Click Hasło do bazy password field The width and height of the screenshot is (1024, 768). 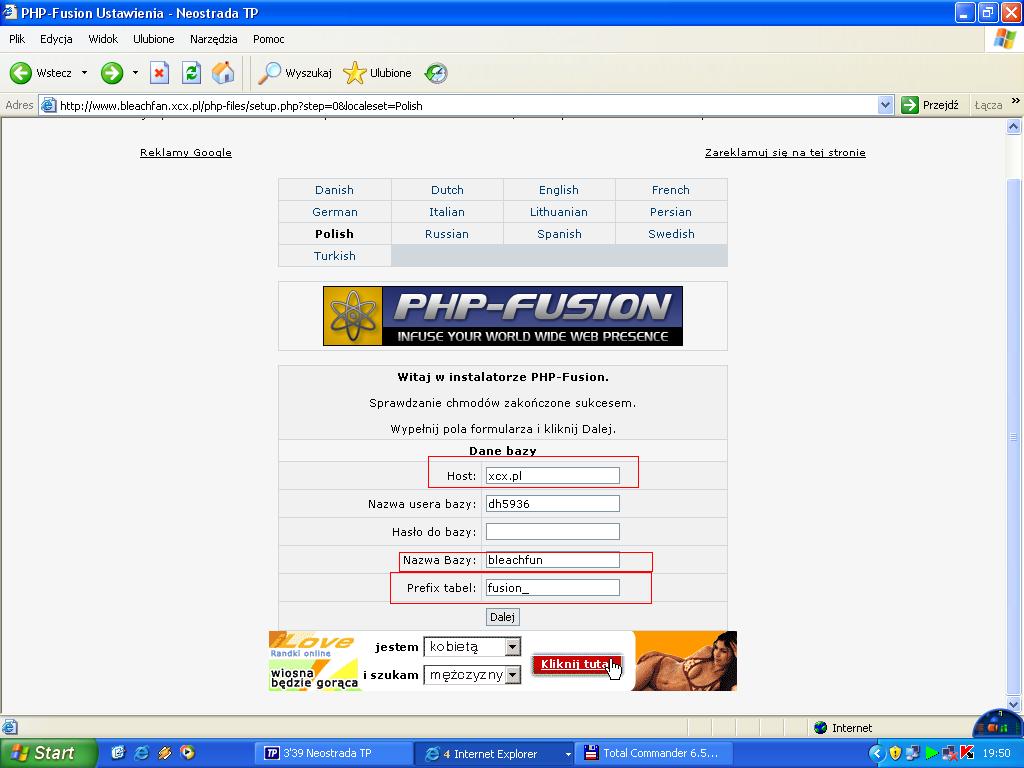[x=552, y=532]
